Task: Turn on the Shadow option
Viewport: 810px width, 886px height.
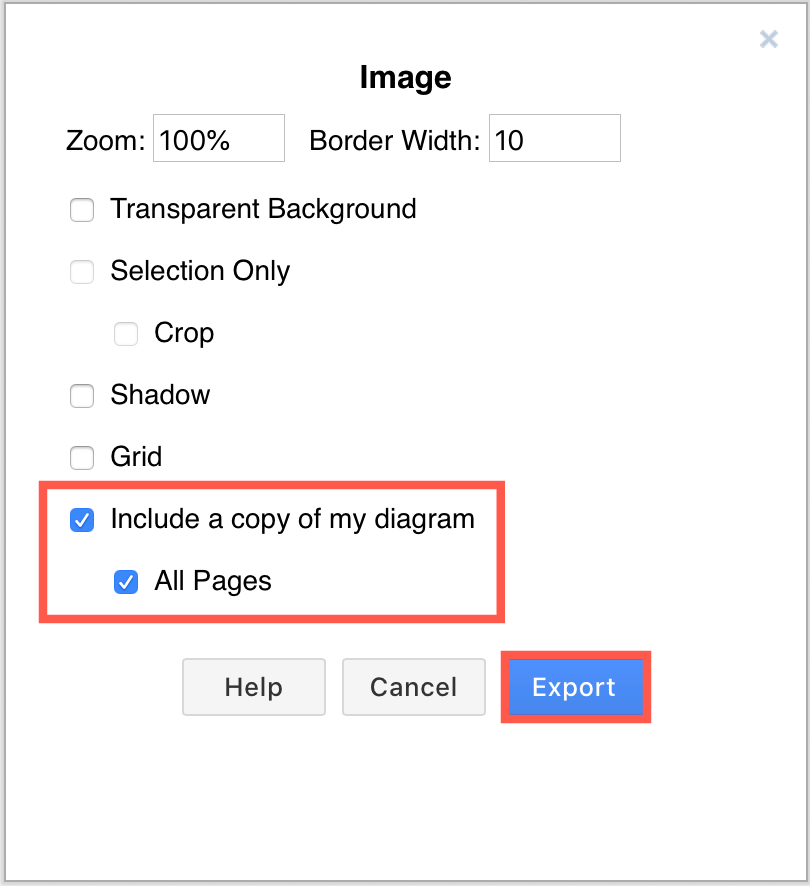Action: (x=82, y=396)
